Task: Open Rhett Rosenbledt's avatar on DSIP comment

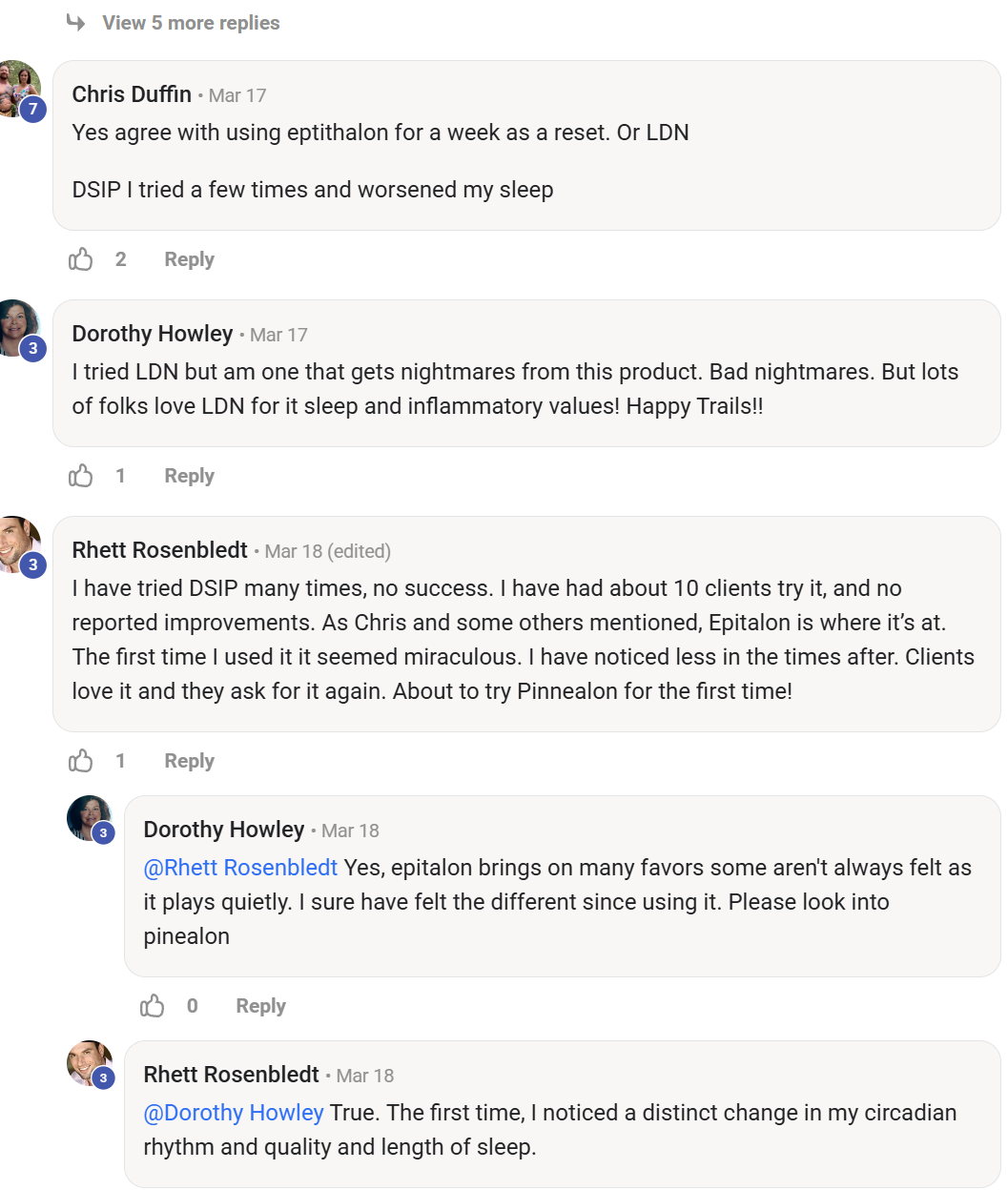Action: coord(17,543)
